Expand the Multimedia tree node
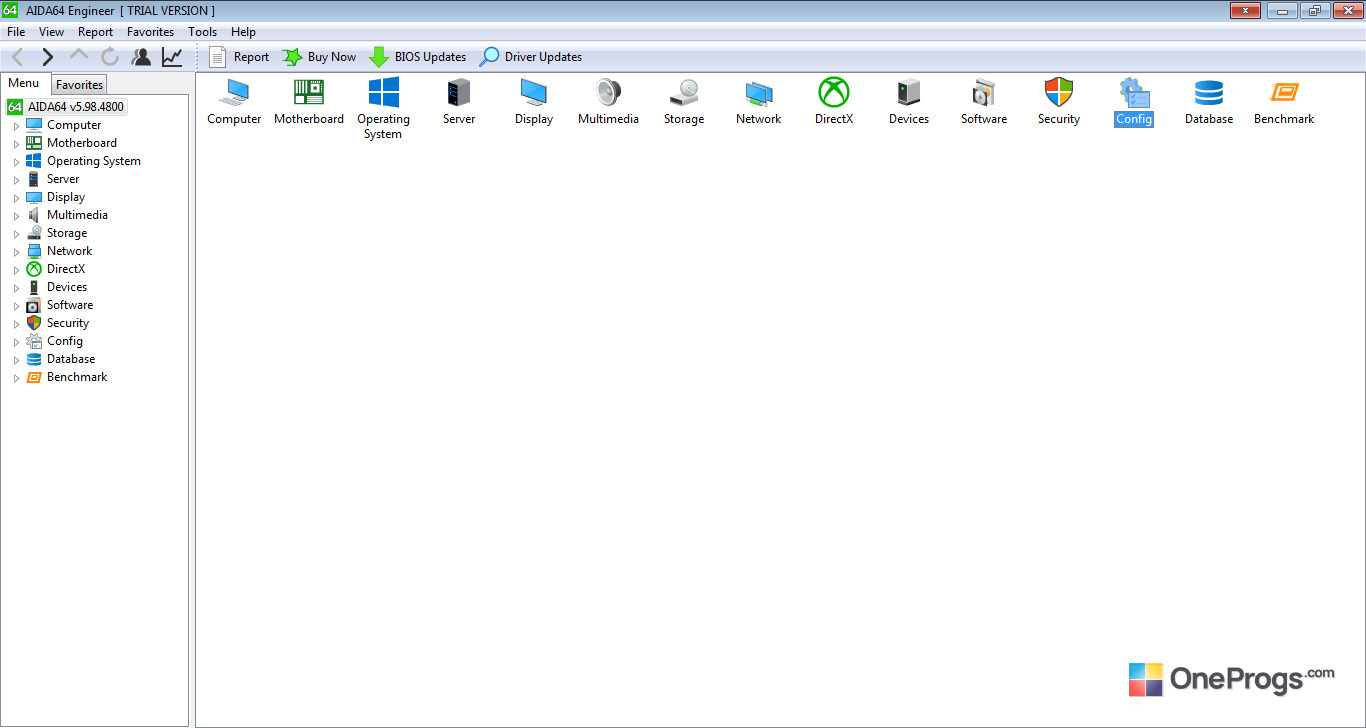The height and width of the screenshot is (728, 1366). (x=16, y=216)
